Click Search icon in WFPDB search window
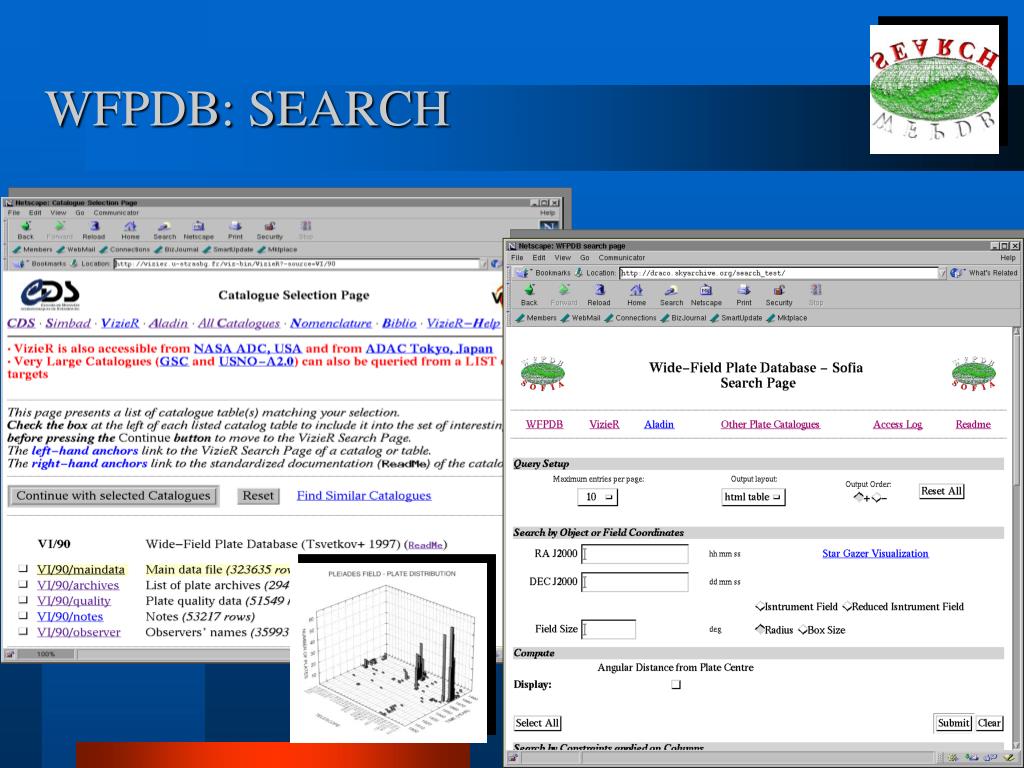Screen dimensions: 1024x768 tap(671, 295)
